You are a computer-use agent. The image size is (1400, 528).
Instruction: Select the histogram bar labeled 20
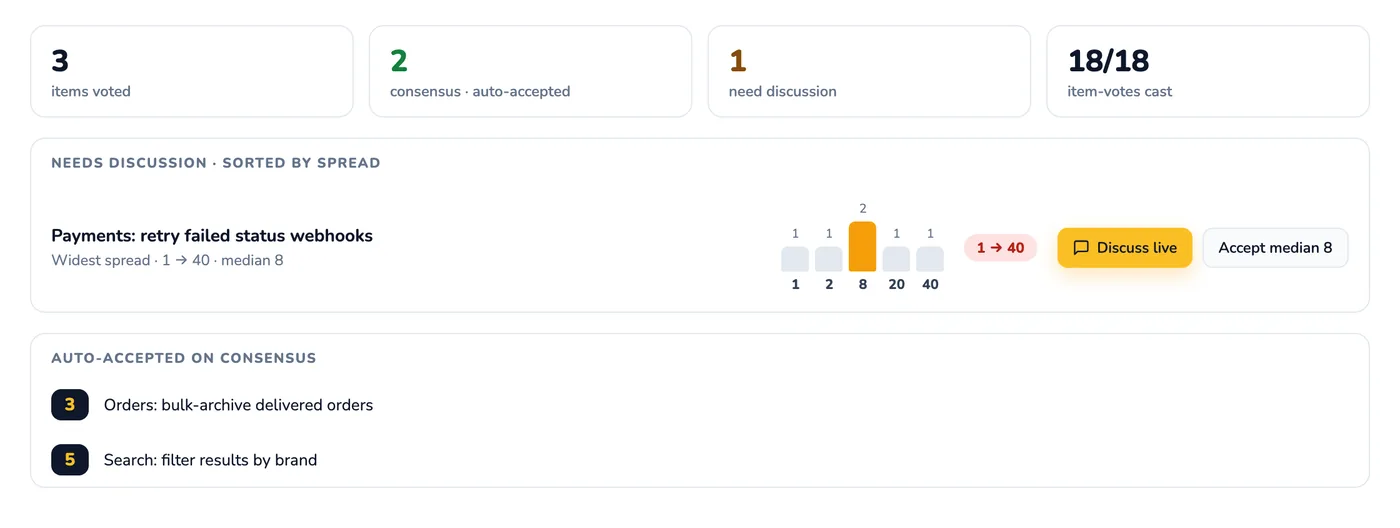click(x=896, y=259)
